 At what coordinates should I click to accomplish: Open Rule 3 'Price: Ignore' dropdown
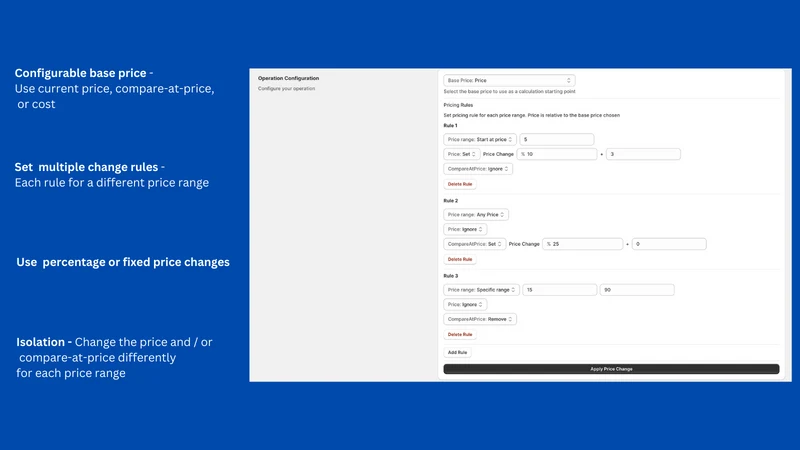pos(465,305)
